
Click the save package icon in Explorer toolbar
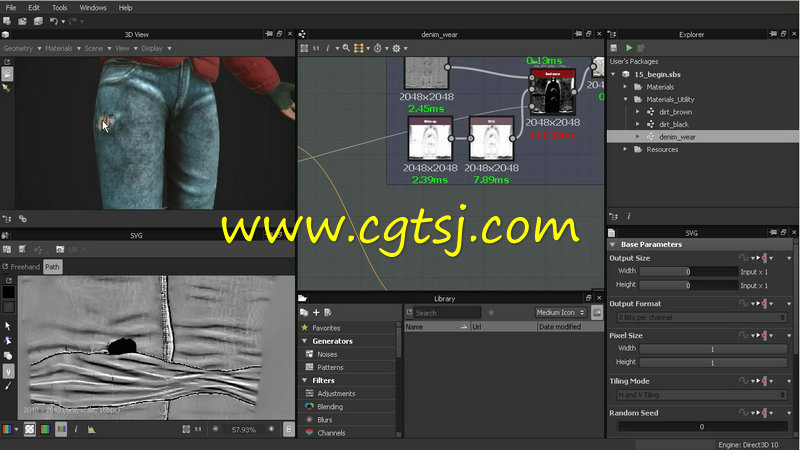click(614, 48)
